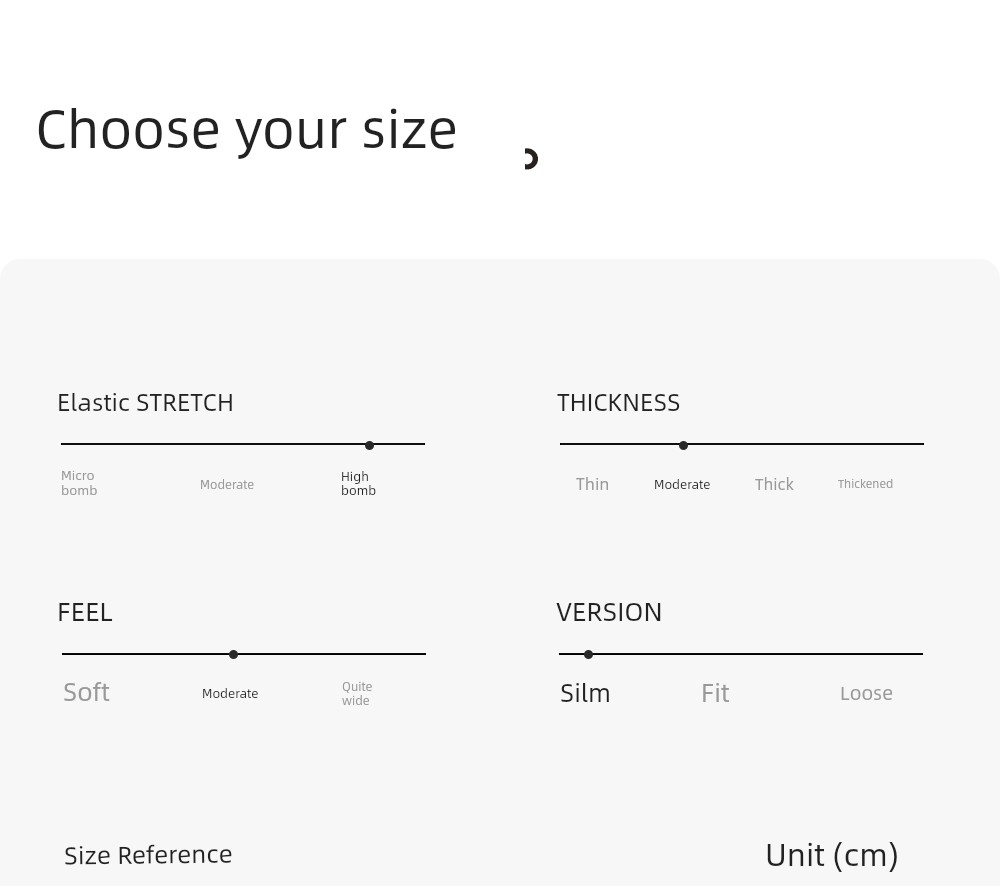Select Moderate under FEEL
This screenshot has width=1000, height=886.
pos(230,693)
